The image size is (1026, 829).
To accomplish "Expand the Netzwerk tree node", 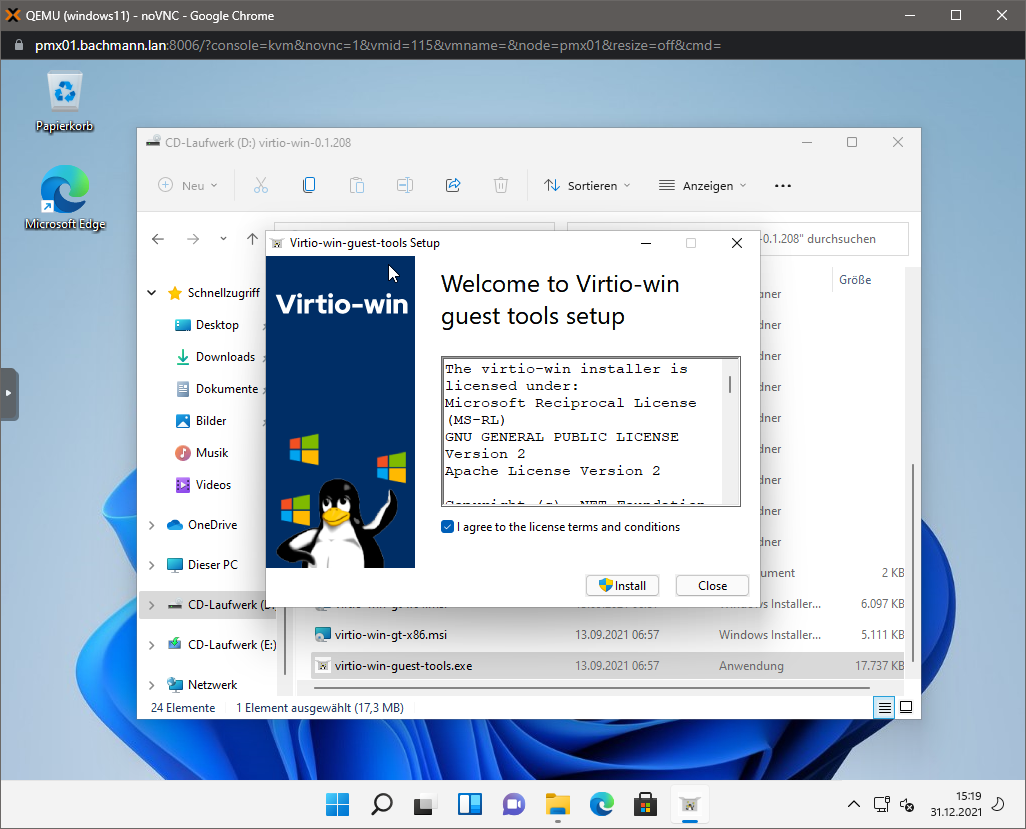I will (151, 685).
